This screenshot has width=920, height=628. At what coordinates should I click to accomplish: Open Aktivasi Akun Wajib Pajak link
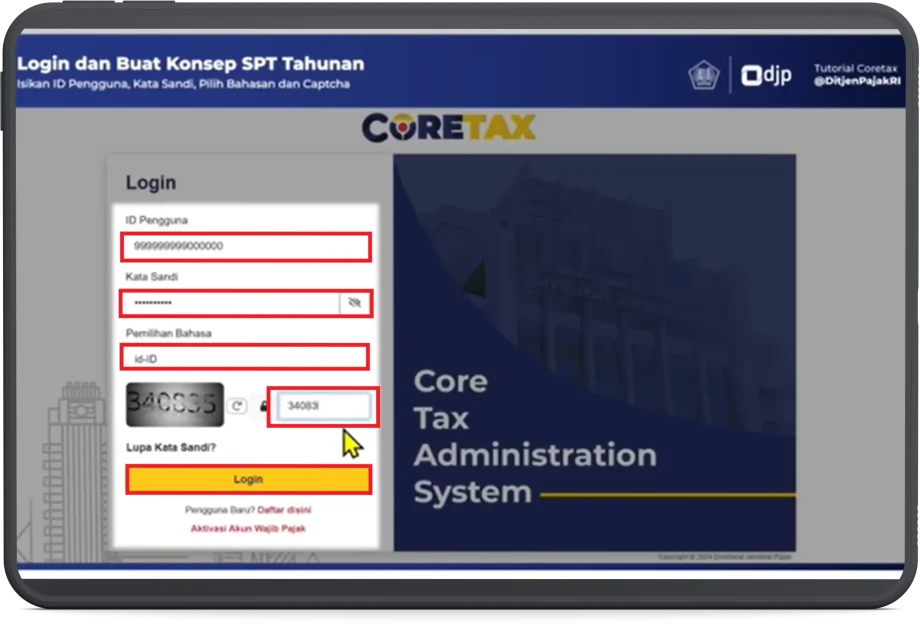(248, 528)
